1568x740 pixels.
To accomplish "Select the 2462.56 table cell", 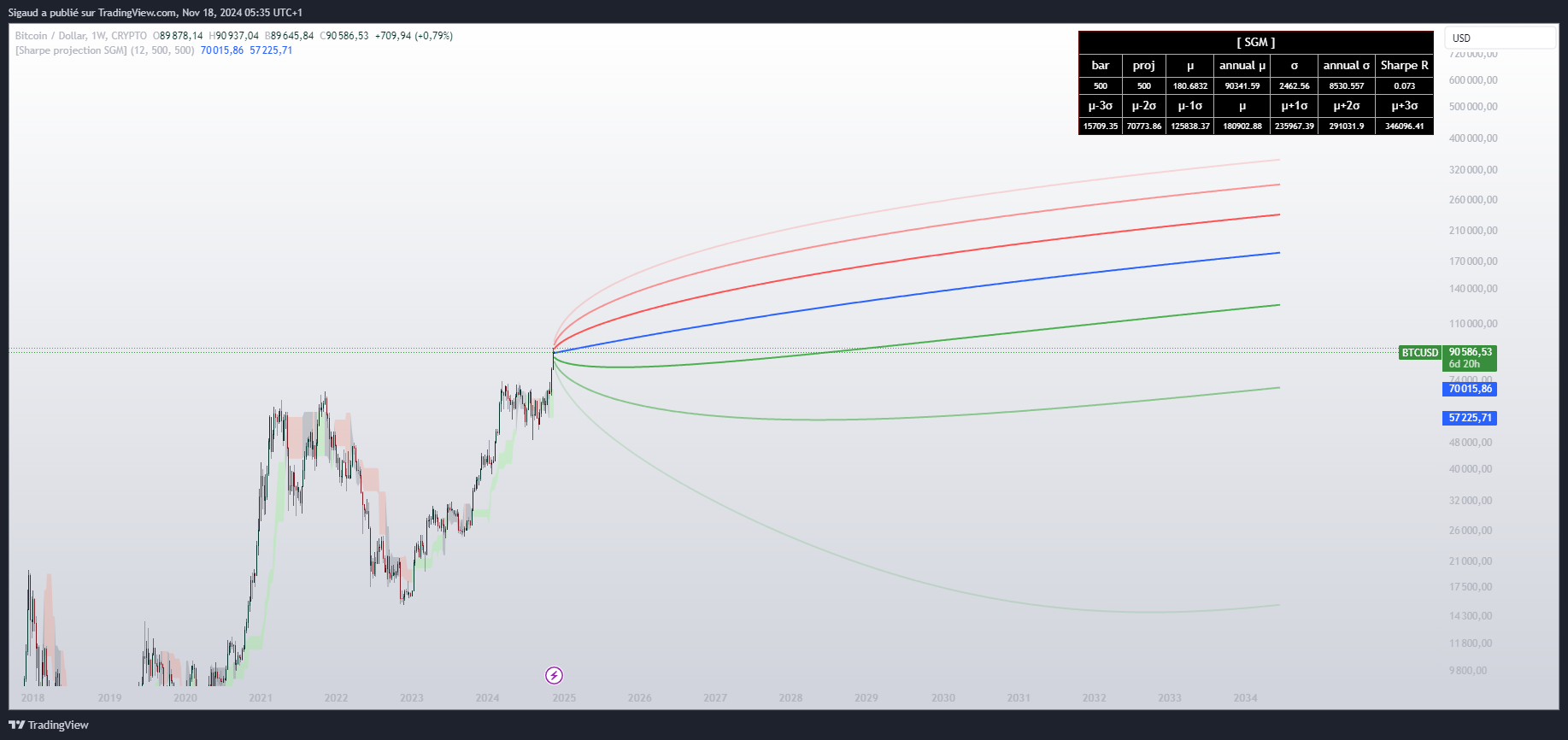I will point(1295,85).
